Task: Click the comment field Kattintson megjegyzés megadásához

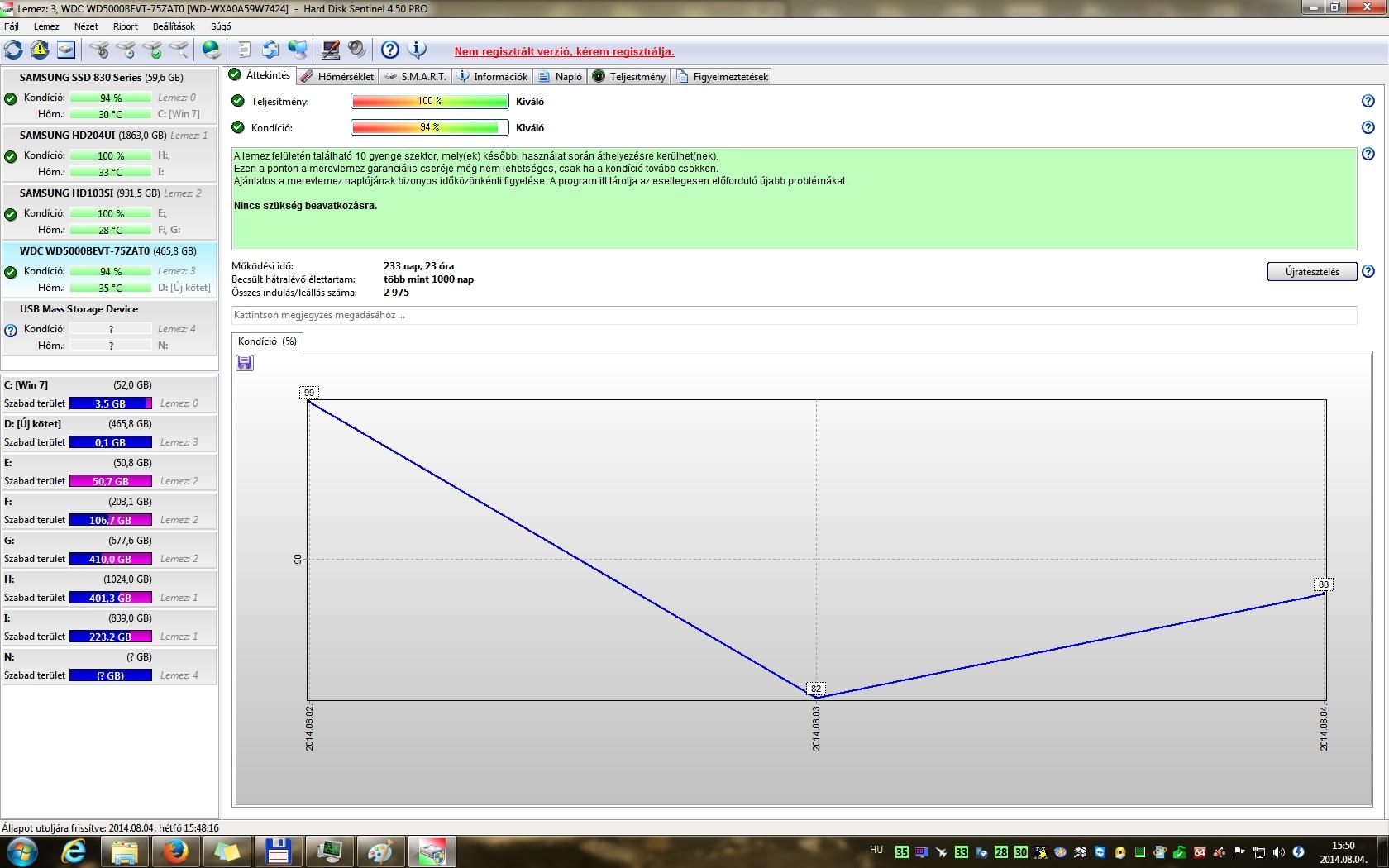Action: 794,315
